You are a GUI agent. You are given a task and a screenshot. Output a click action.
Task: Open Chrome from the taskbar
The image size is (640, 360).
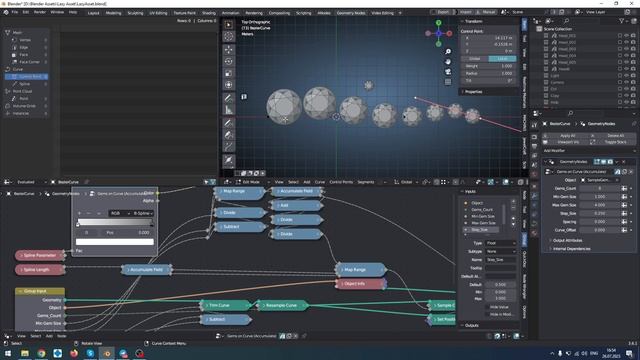tap(41, 353)
